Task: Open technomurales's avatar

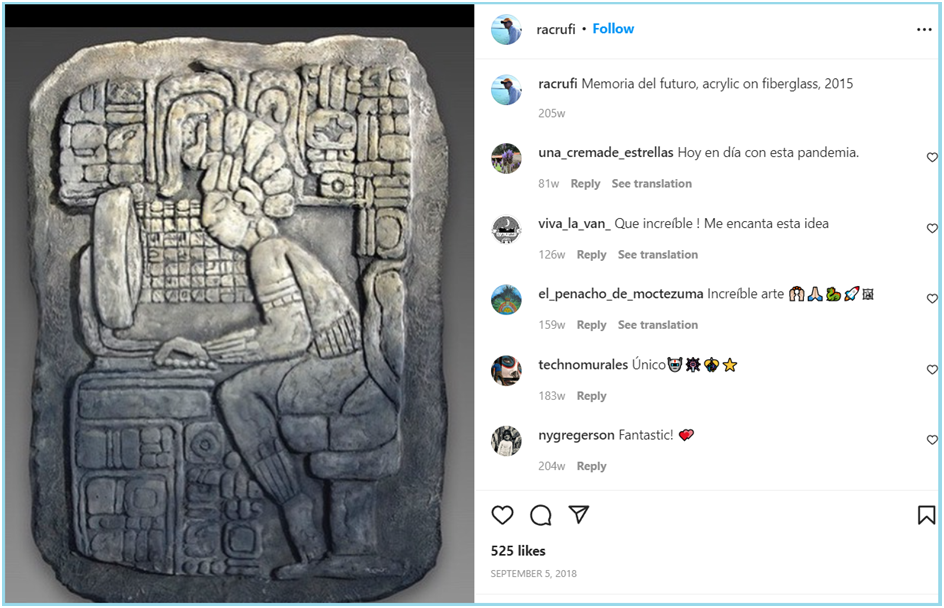Action: tap(506, 370)
